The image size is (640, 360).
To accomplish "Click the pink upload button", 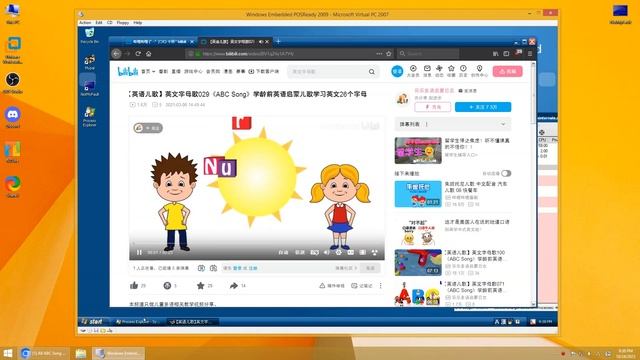I will [507, 71].
